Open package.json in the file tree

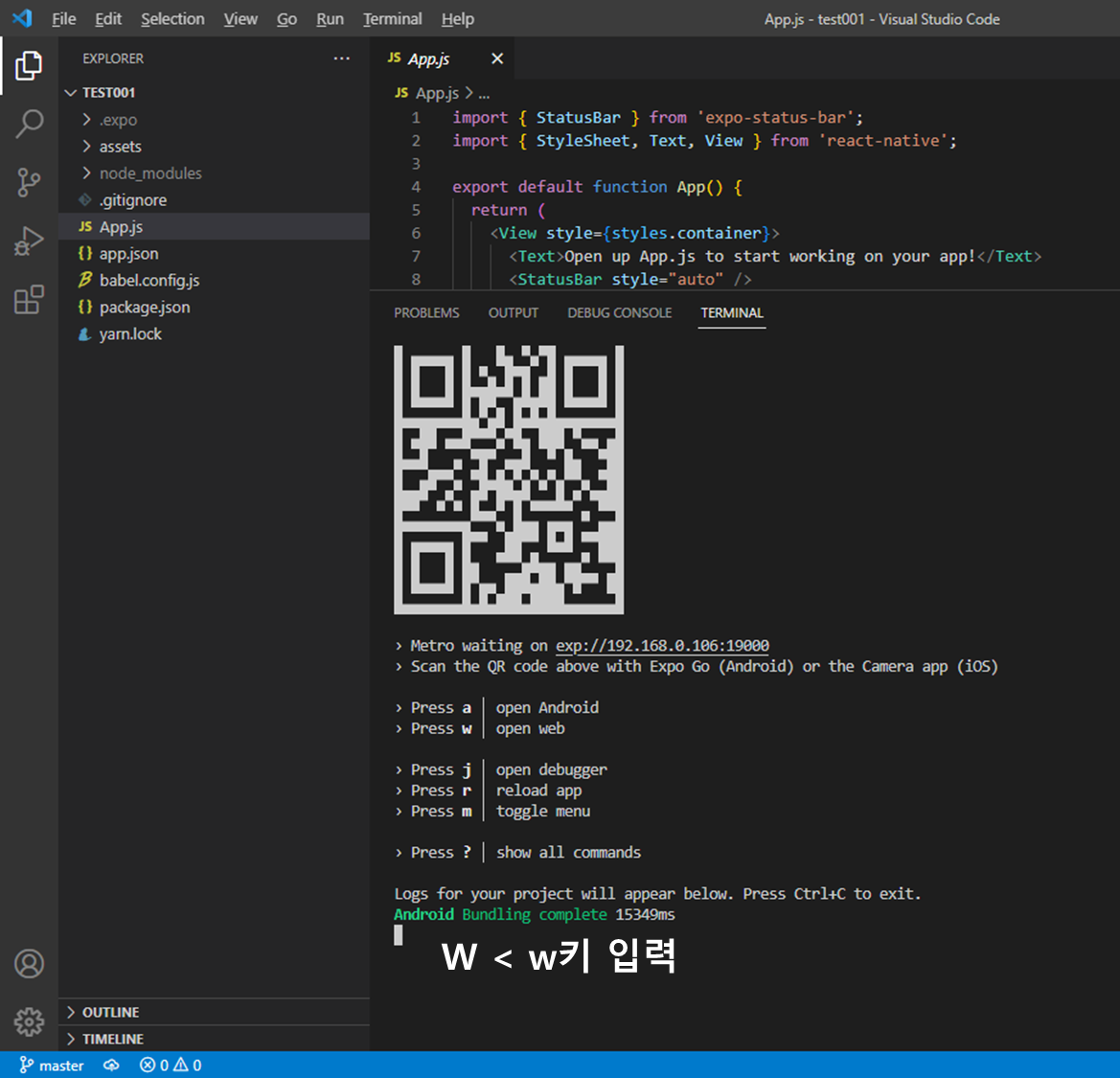(x=145, y=308)
